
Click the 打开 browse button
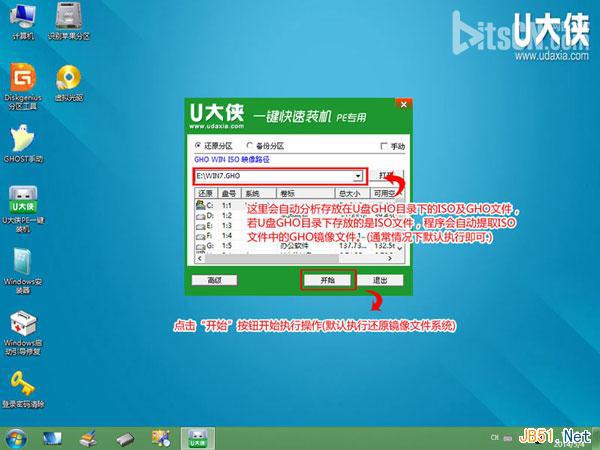[x=386, y=175]
